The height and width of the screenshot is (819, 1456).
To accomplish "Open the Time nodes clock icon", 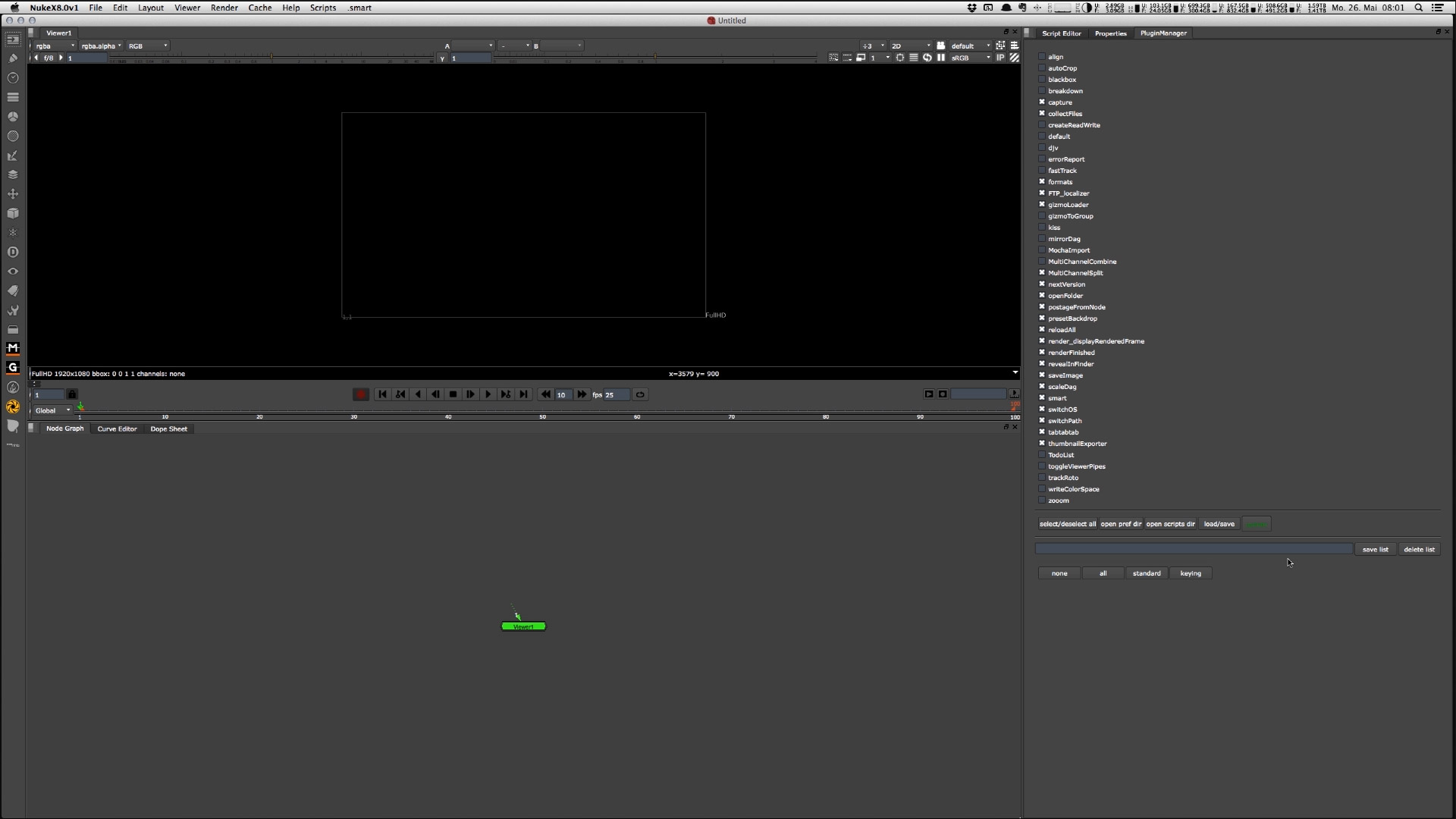I will click(x=13, y=78).
